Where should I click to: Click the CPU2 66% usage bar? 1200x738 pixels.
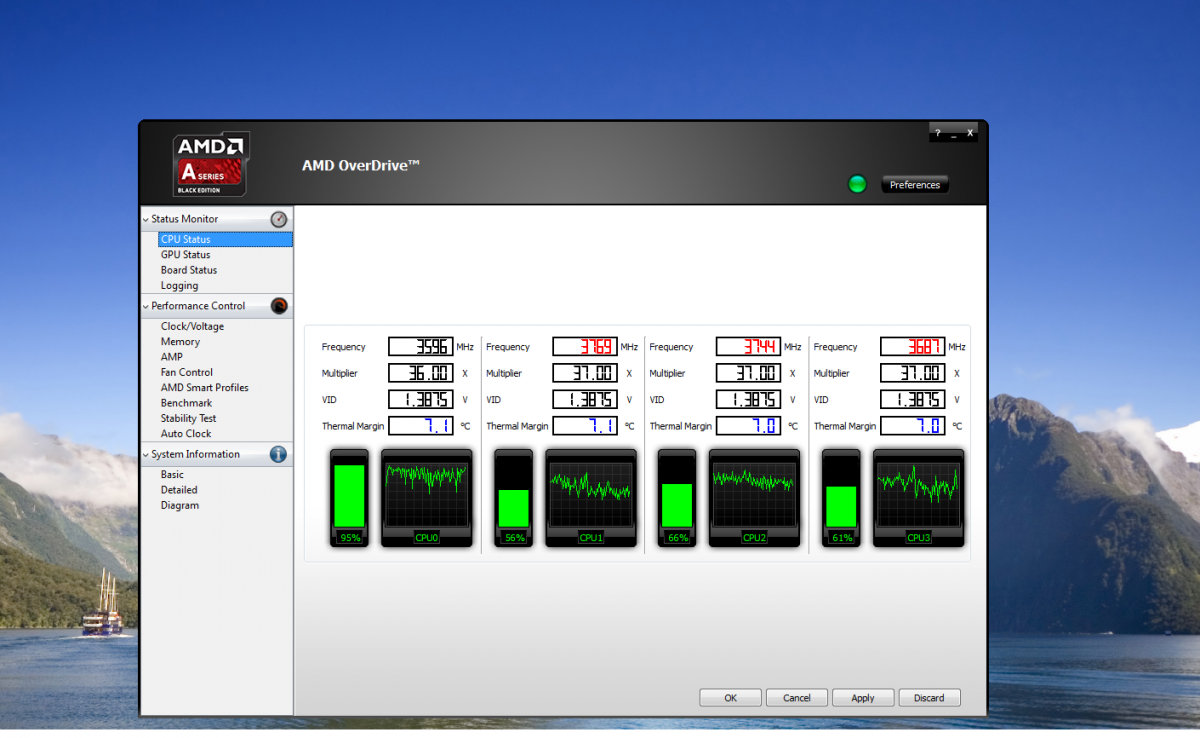[677, 498]
